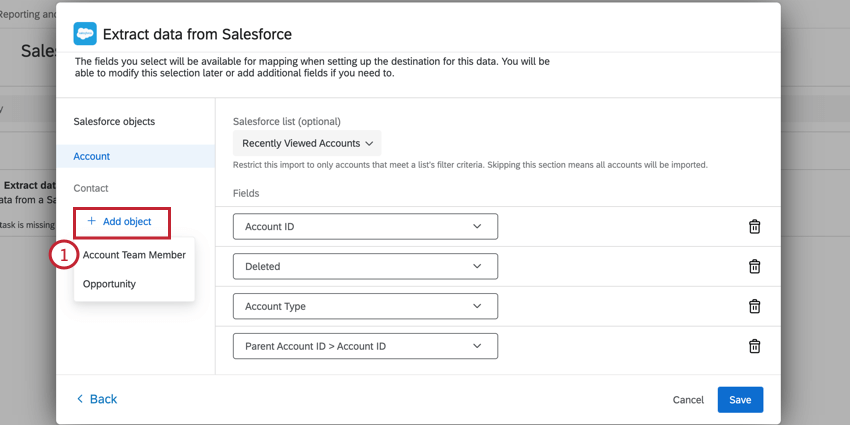The height and width of the screenshot is (425, 850).
Task: Delete the Account ID field row
Action: [x=754, y=227]
